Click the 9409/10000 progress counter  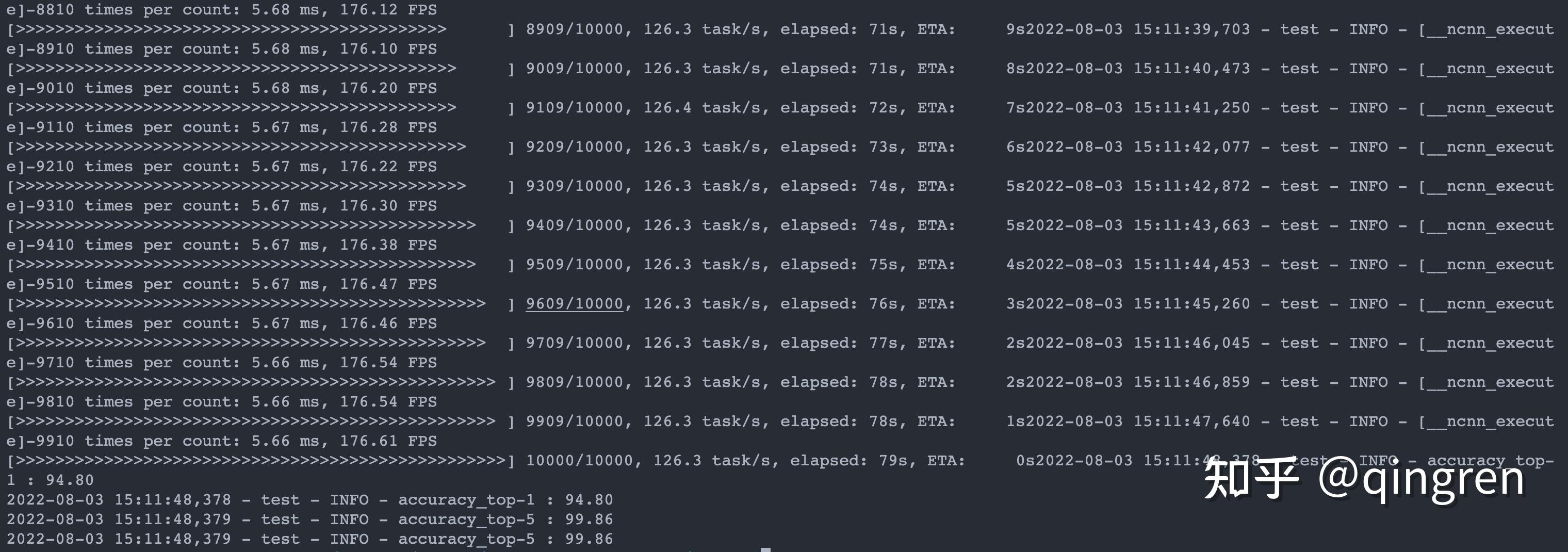point(575,225)
